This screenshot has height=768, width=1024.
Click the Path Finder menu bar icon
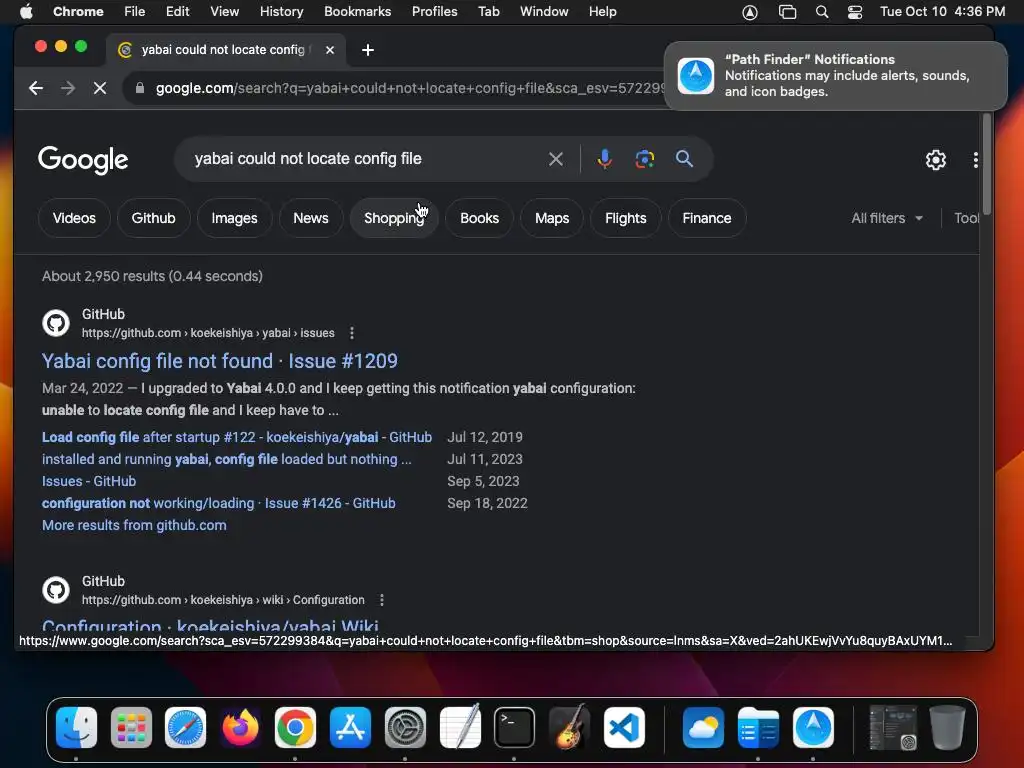750,12
